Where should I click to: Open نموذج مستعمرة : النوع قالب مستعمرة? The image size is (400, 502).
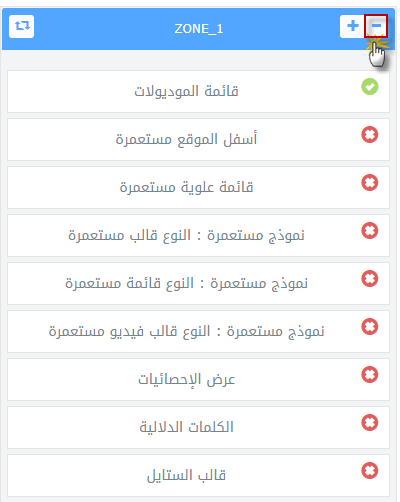coord(198,235)
